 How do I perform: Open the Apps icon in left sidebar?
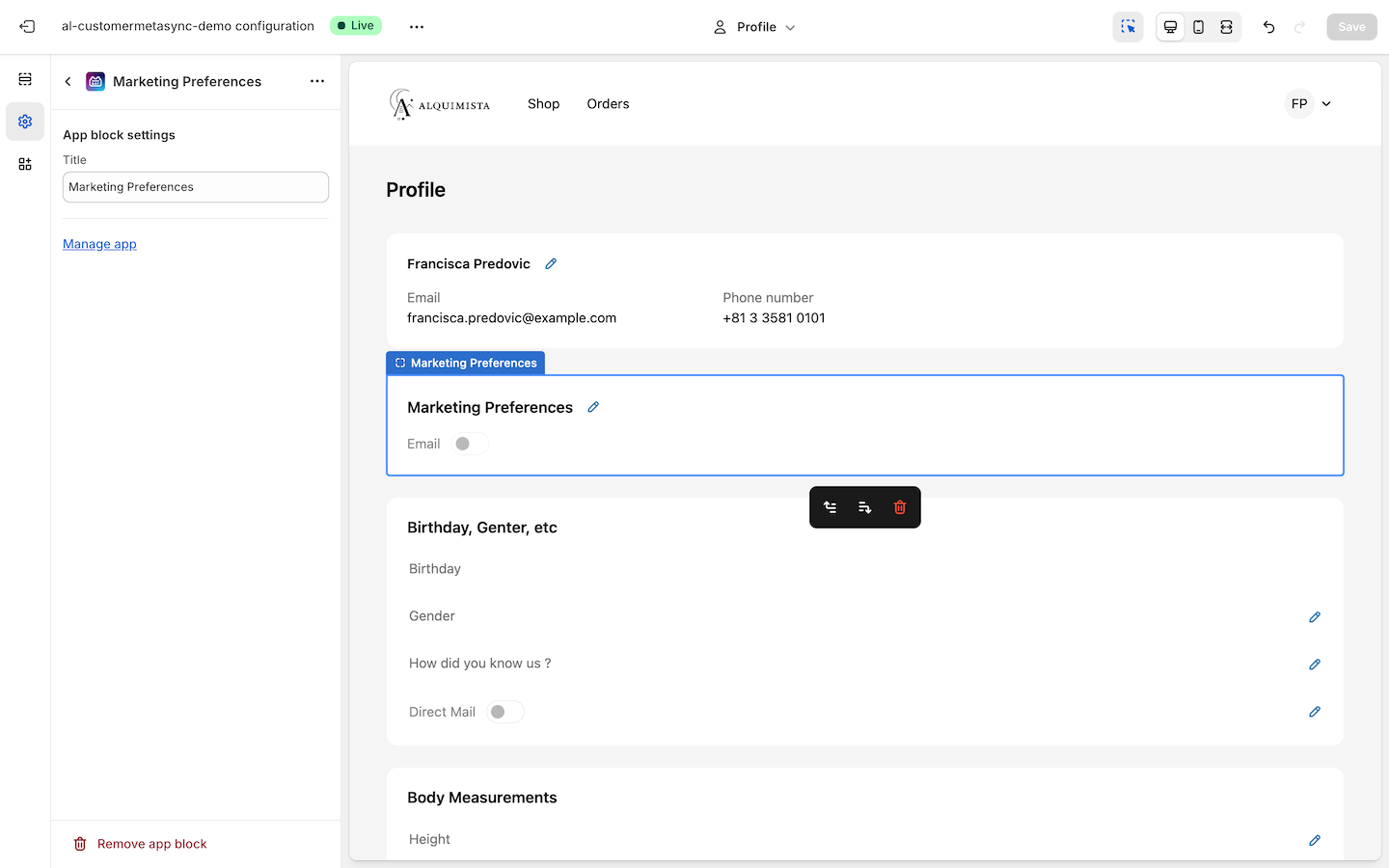point(25,164)
